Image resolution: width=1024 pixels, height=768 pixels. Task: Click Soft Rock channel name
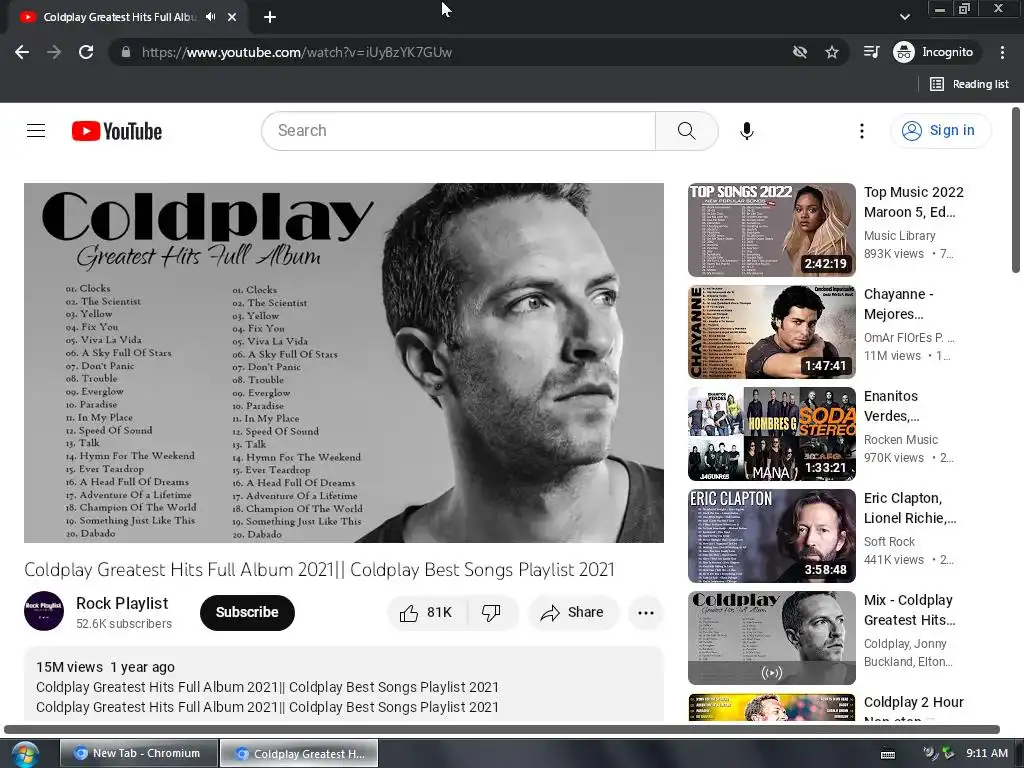coord(889,541)
